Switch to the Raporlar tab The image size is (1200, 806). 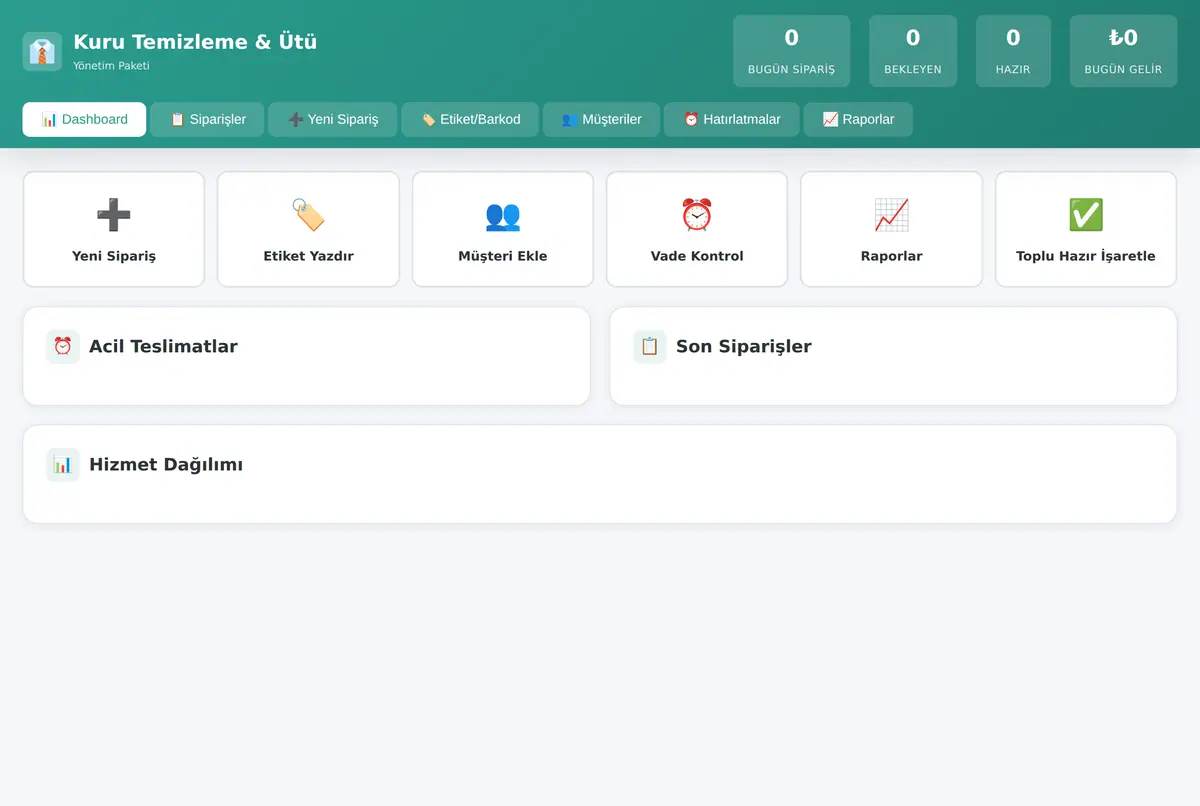[858, 119]
